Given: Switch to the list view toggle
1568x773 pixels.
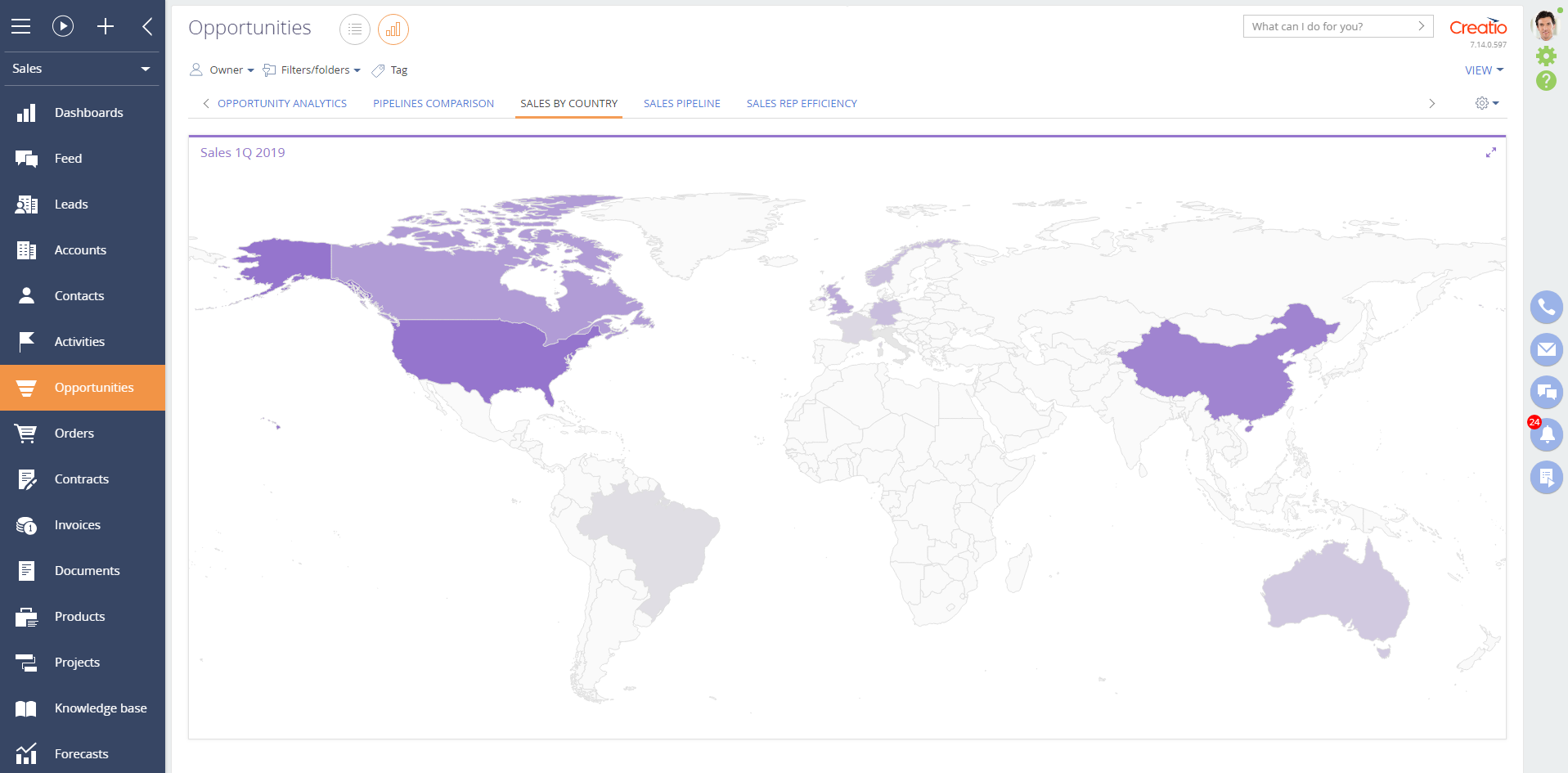Looking at the screenshot, I should pos(355,29).
